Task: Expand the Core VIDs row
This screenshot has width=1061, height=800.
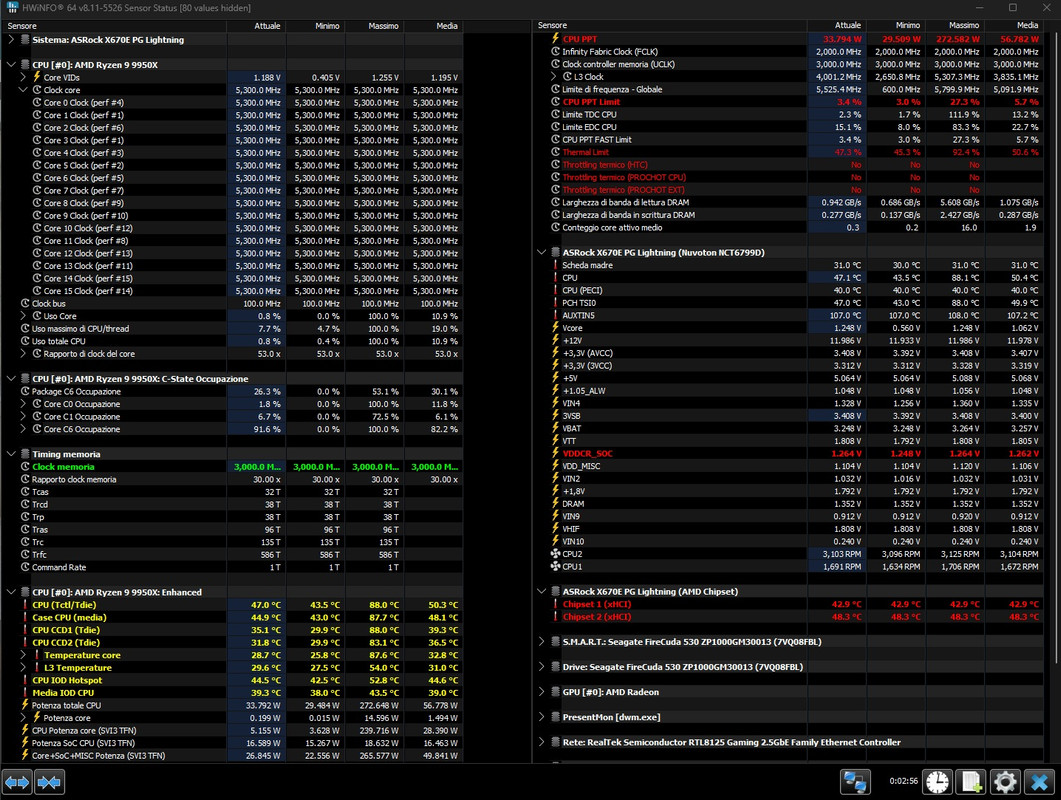Action: point(23,77)
